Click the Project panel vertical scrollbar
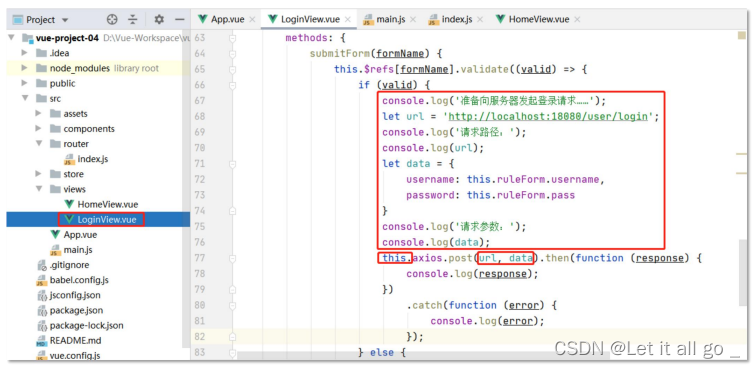Screen dimensions: 755x368 (187, 190)
